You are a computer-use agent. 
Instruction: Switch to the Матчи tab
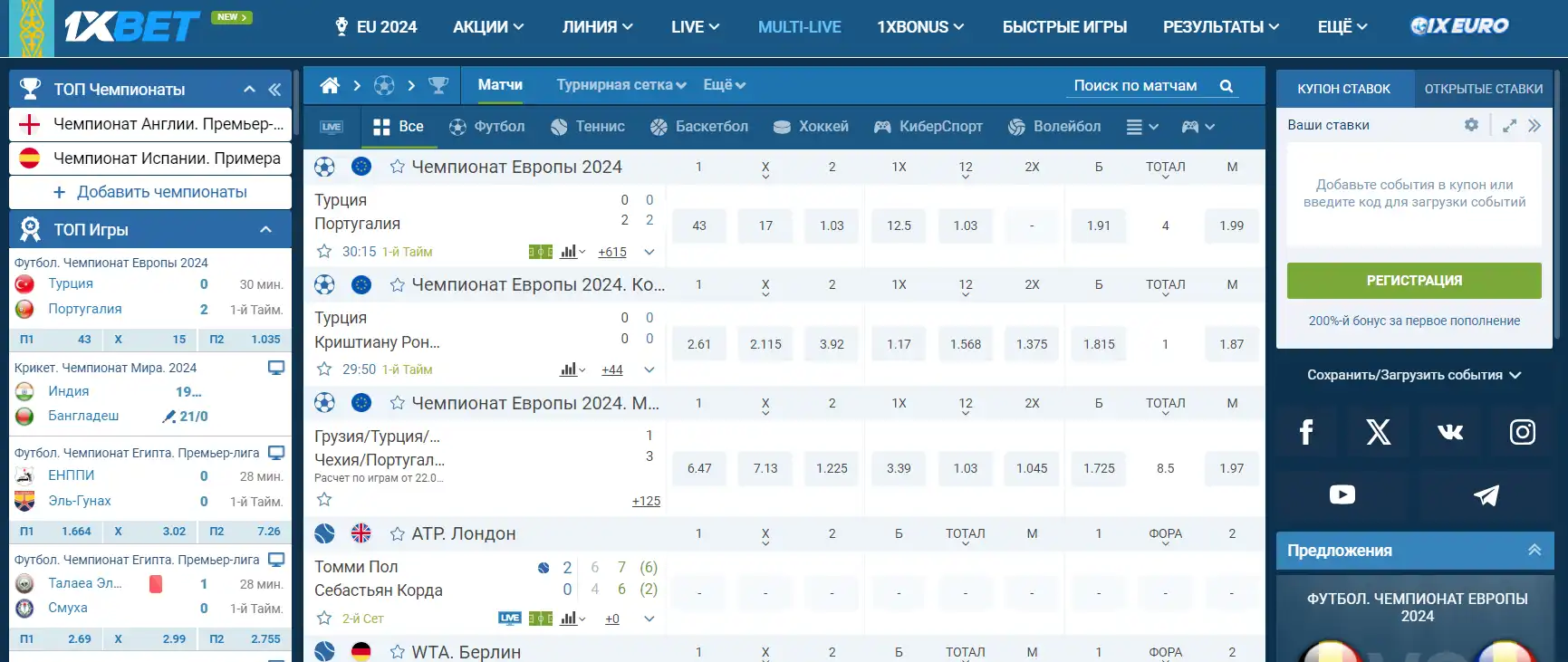500,85
